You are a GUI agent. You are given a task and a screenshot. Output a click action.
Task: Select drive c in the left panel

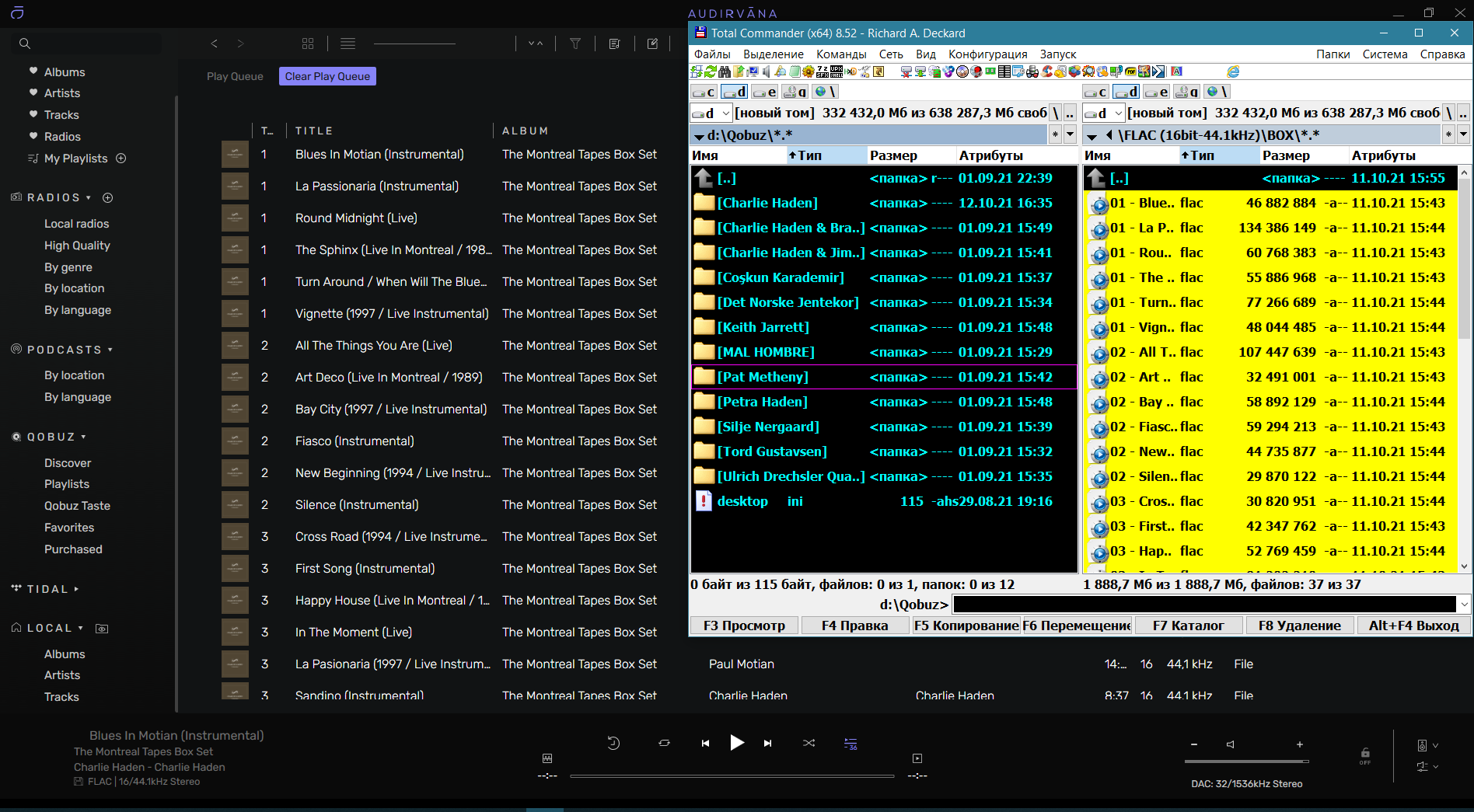(x=704, y=92)
